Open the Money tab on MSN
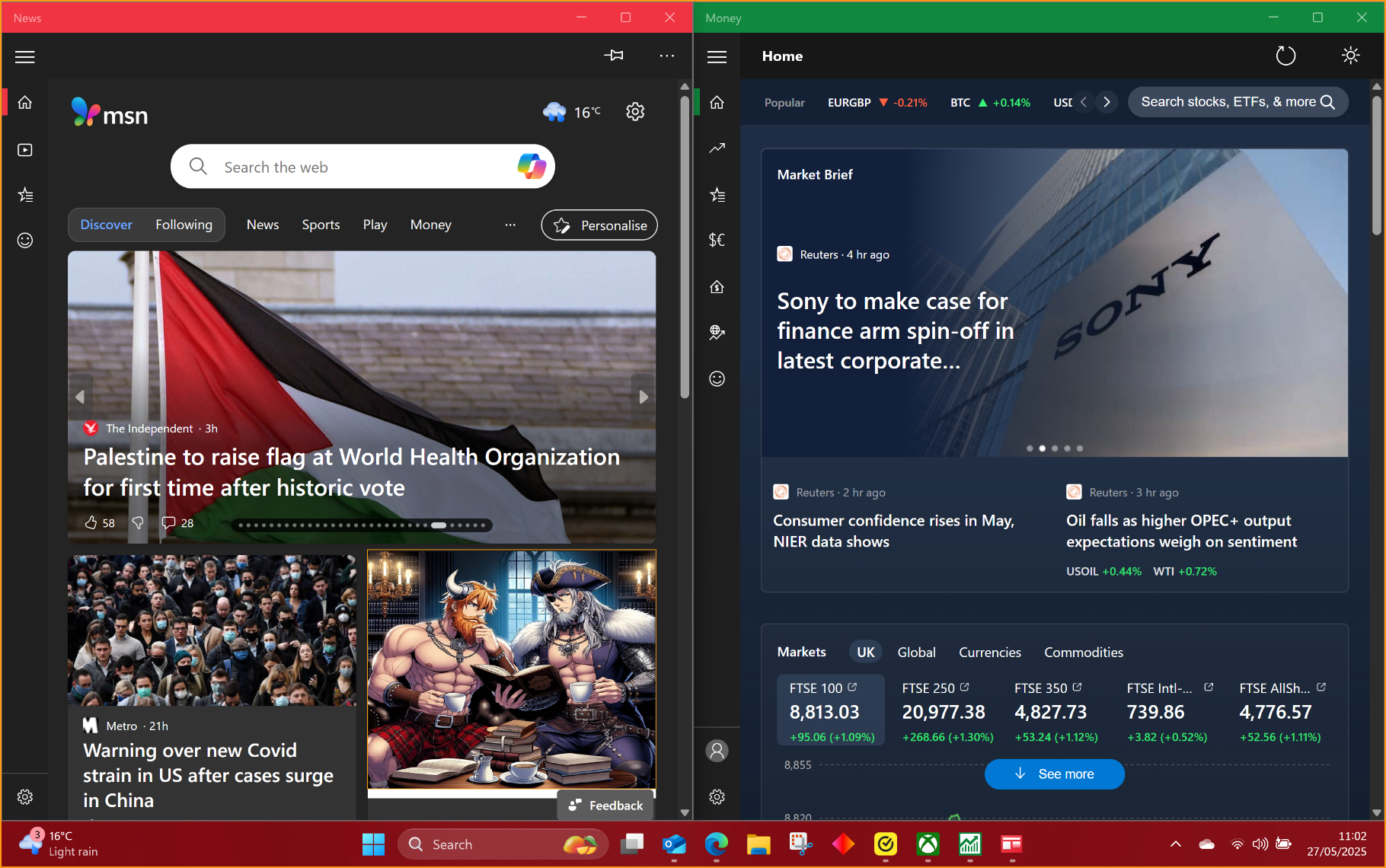This screenshot has height=868, width=1386. [431, 225]
